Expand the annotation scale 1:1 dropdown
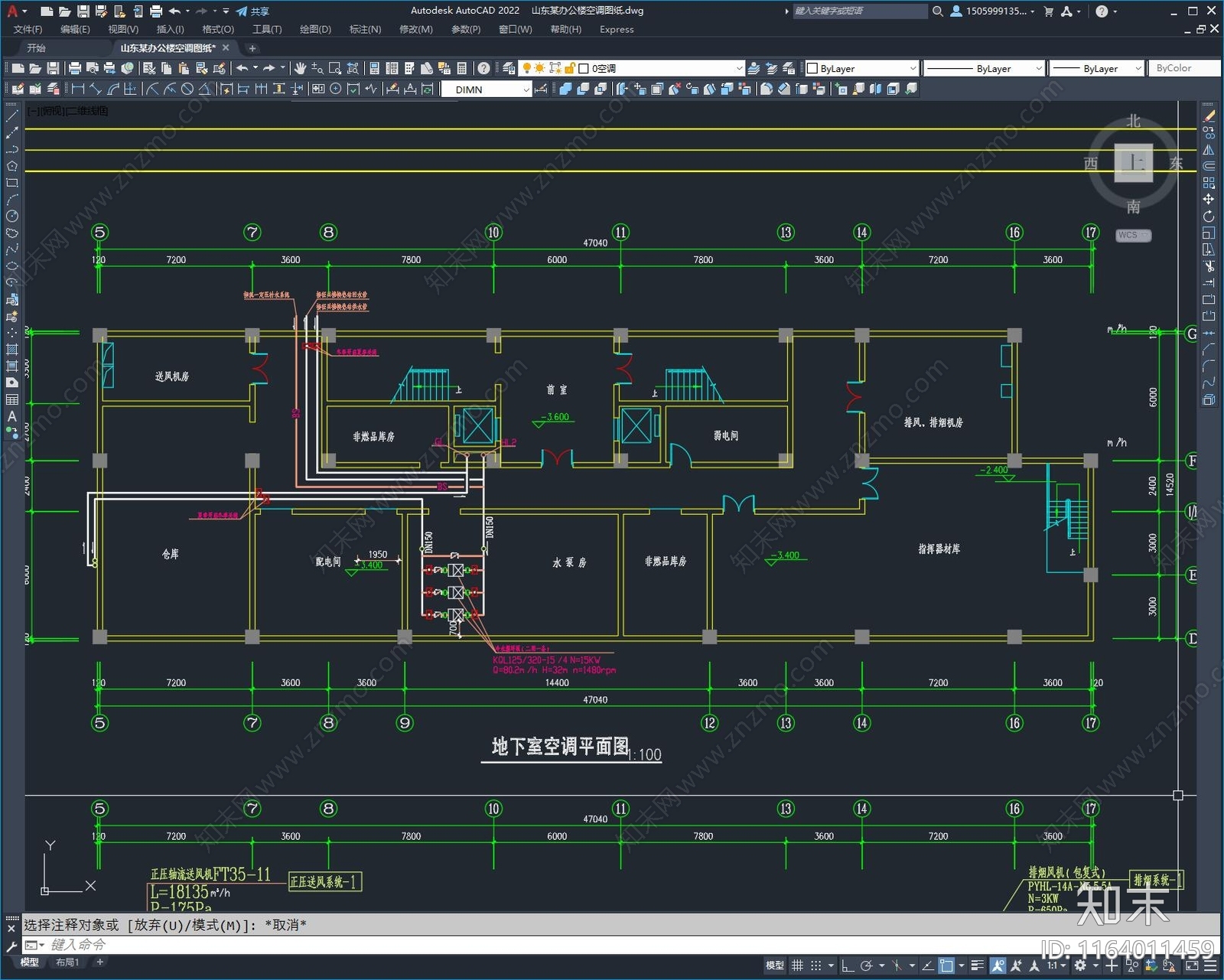 coord(1055,965)
